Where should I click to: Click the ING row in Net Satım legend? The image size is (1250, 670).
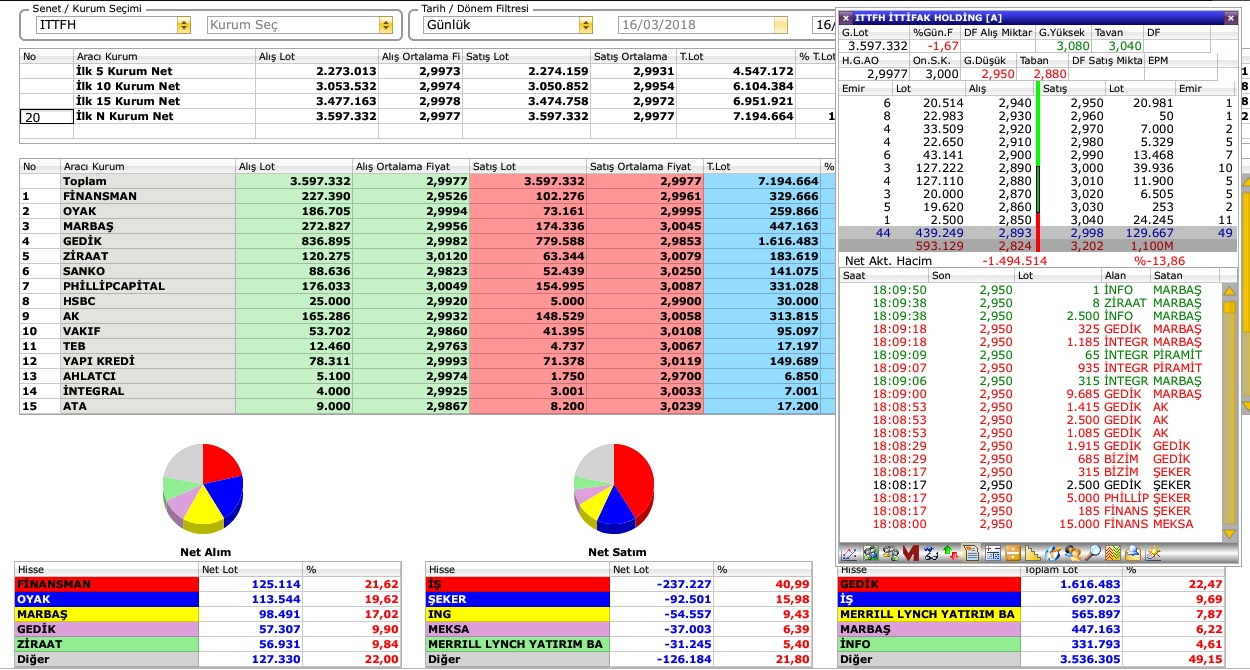click(x=617, y=614)
